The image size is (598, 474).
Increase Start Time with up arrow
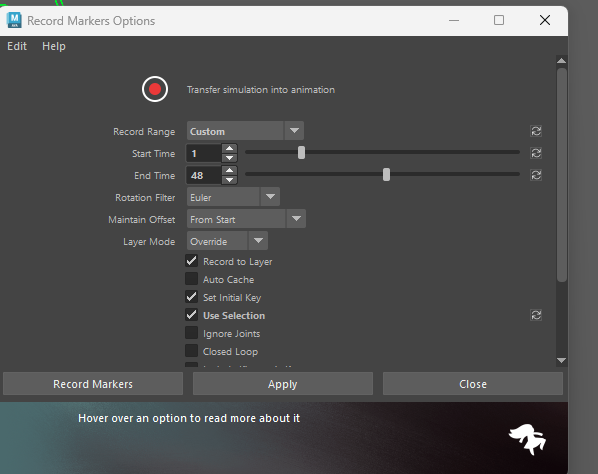pyautogui.click(x=230, y=148)
